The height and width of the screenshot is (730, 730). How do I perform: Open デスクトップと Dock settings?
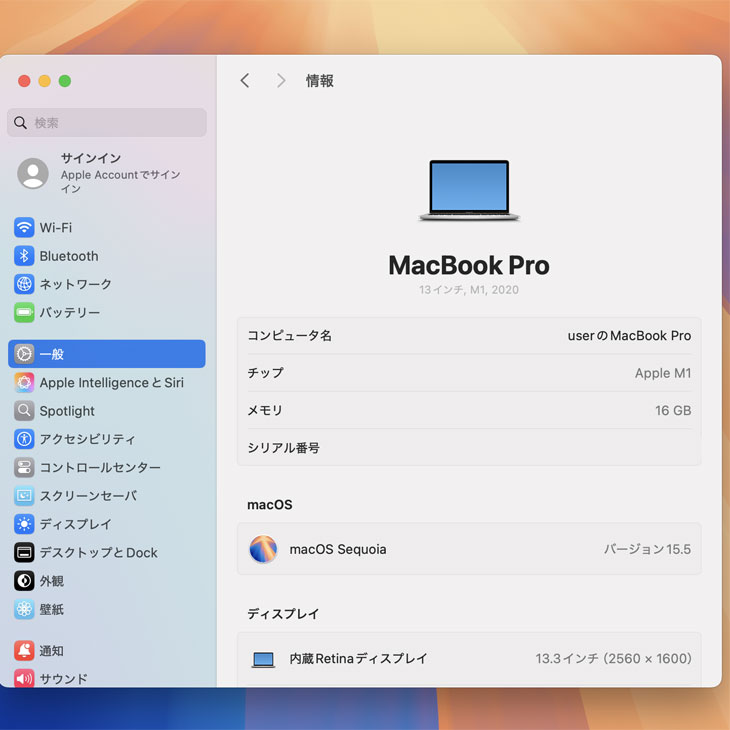[x=98, y=553]
